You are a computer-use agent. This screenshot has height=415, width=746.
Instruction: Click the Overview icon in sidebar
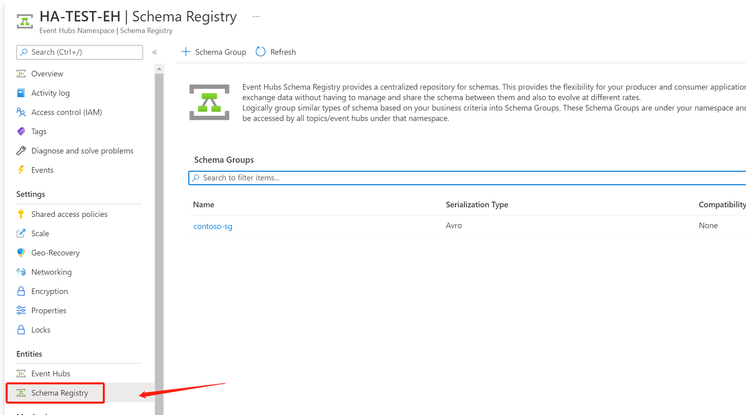[21, 74]
